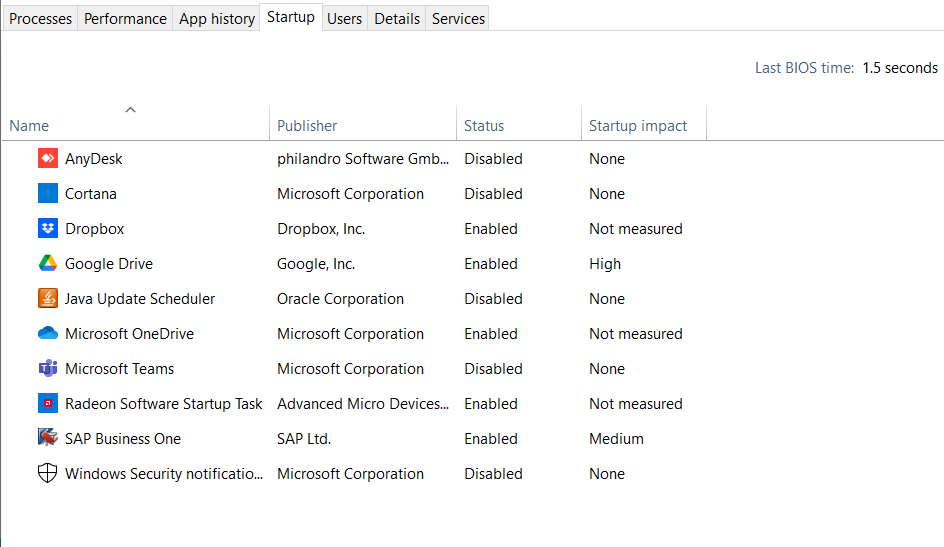Screen dimensions: 944x547
Task: Sort by the Startup impact column header
Action: tap(638, 126)
